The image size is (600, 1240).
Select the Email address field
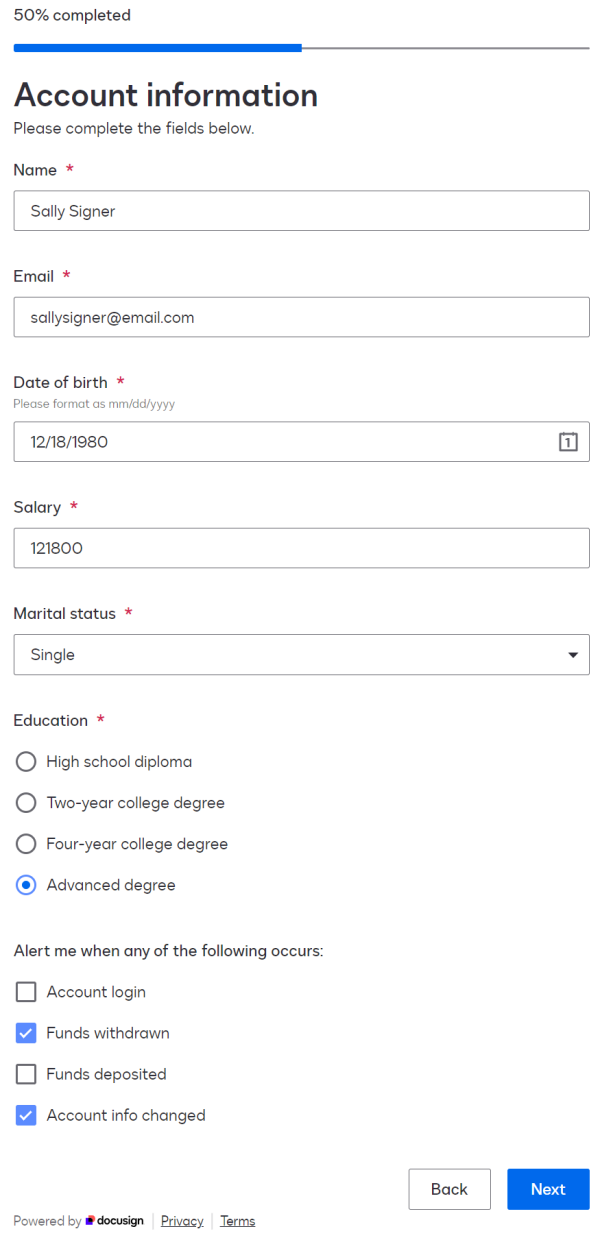pyautogui.click(x=300, y=316)
